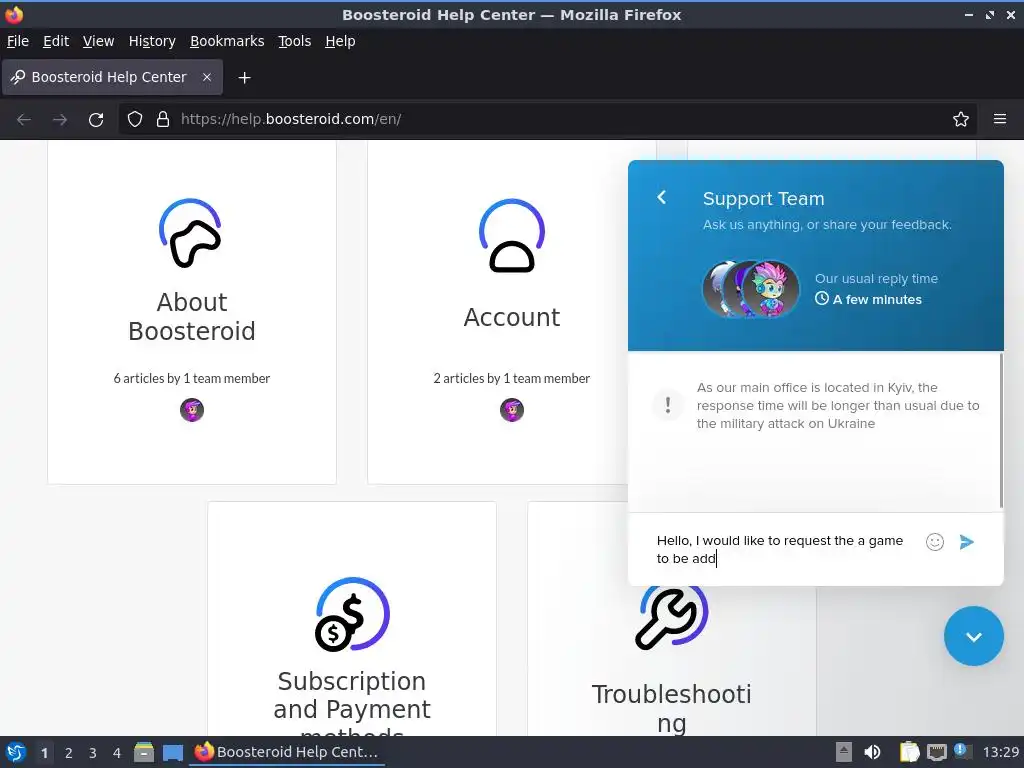1024x768 pixels.
Task: Click the site security padlock icon
Action: coord(163,119)
